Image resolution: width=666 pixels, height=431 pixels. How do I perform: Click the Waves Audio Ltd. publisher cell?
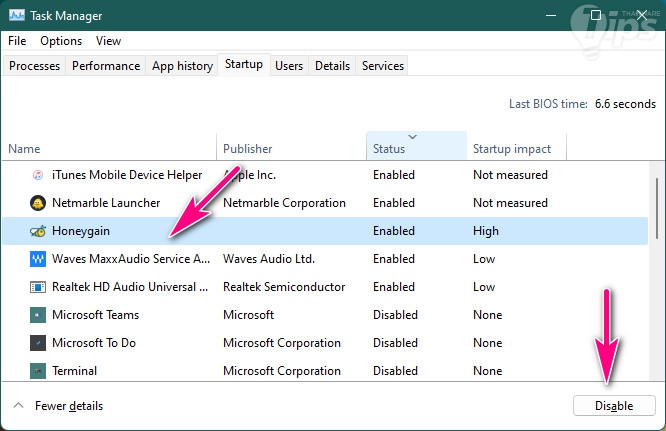pos(269,259)
